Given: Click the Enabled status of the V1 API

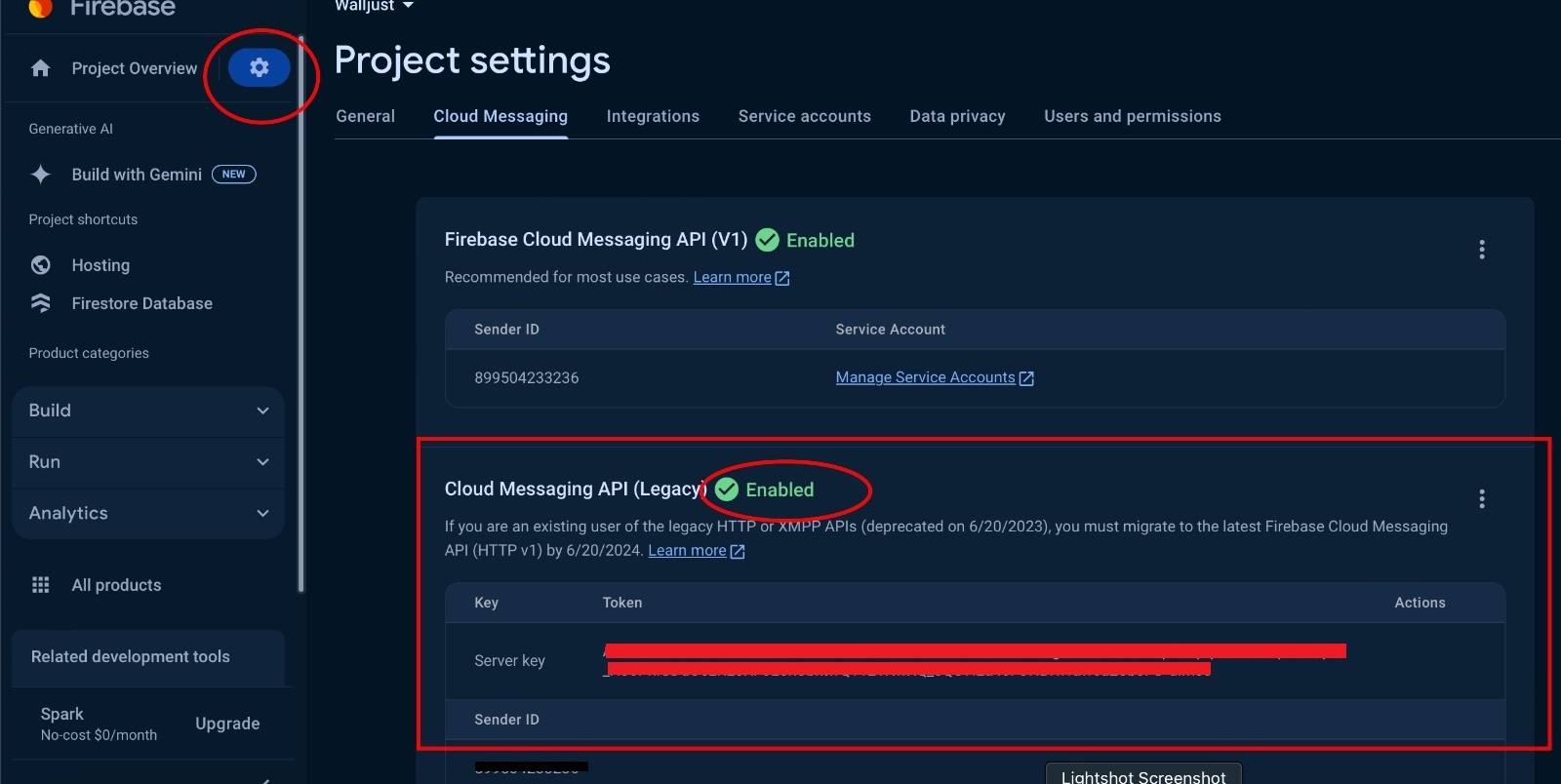Looking at the screenshot, I should pyautogui.click(x=806, y=240).
